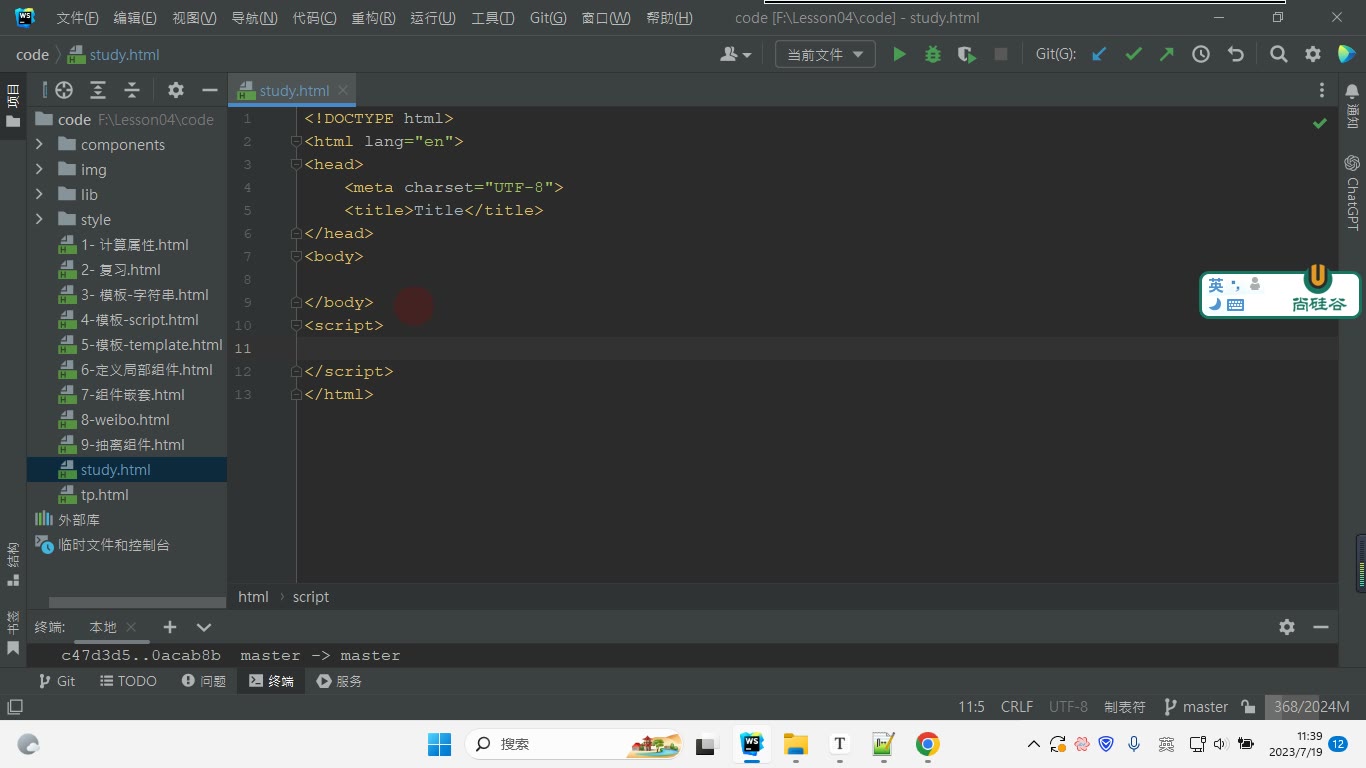Open the ChatGPT side panel
Image resolution: width=1366 pixels, height=768 pixels.
tap(1352, 193)
